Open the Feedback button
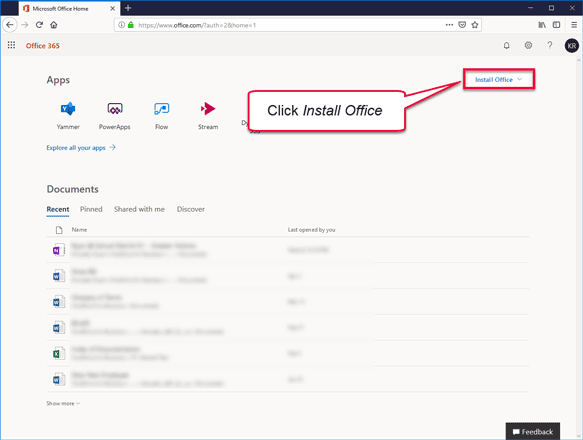The image size is (583, 440). click(x=532, y=431)
